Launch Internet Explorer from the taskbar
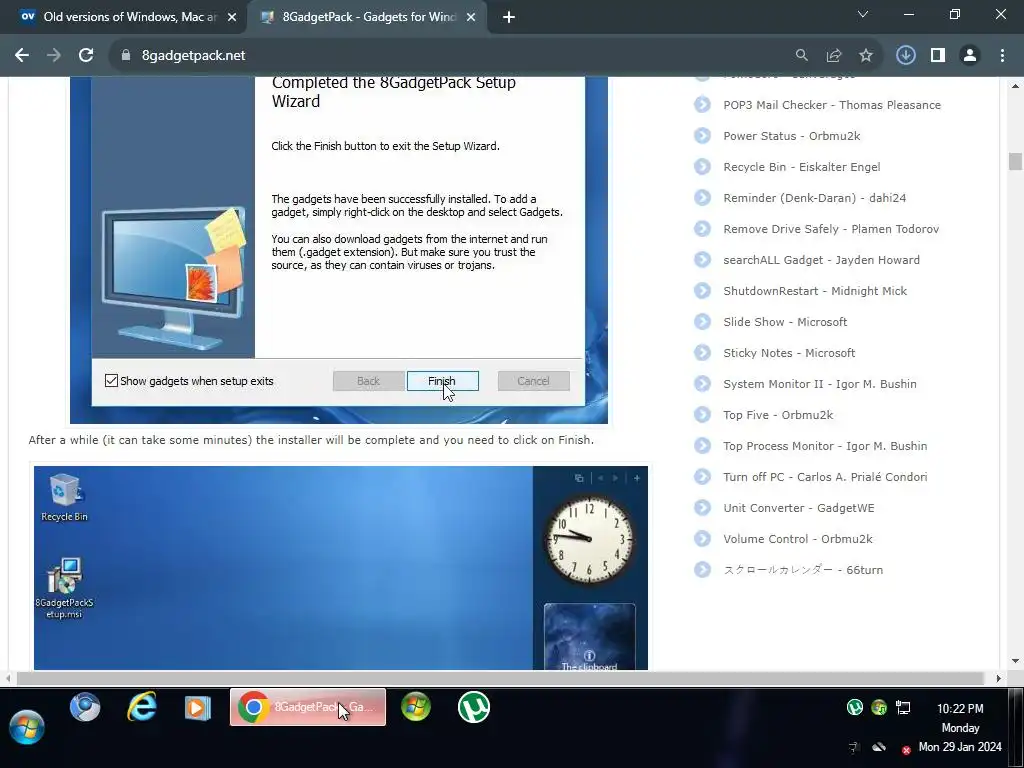The height and width of the screenshot is (768, 1024). (142, 707)
